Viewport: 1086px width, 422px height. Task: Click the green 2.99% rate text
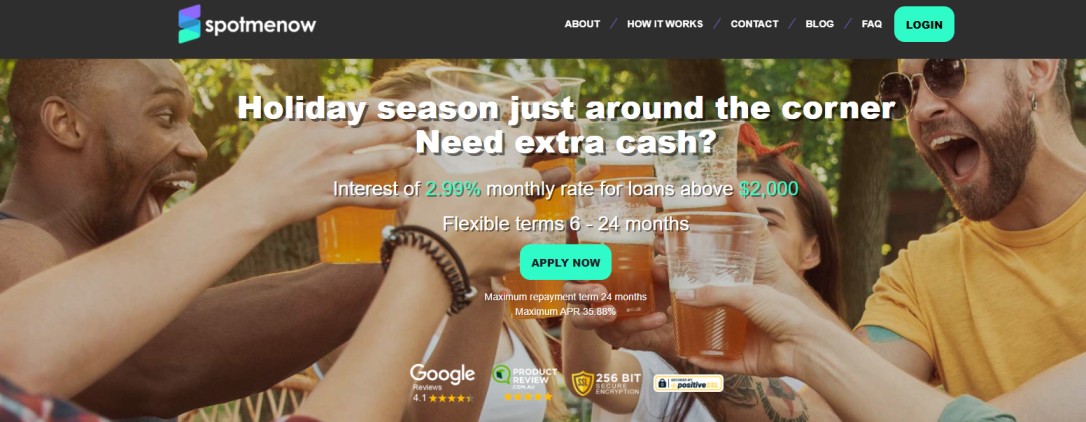tap(453, 189)
